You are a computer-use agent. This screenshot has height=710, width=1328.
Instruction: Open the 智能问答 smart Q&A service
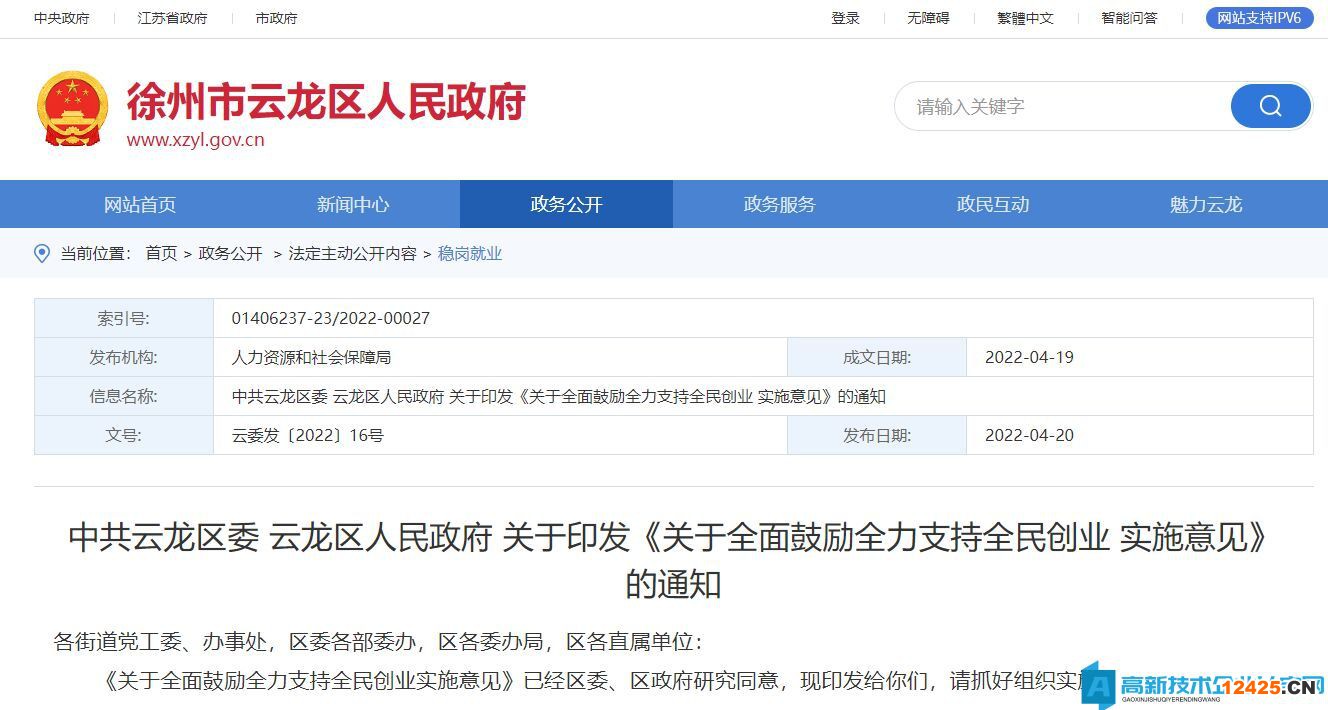click(1128, 18)
